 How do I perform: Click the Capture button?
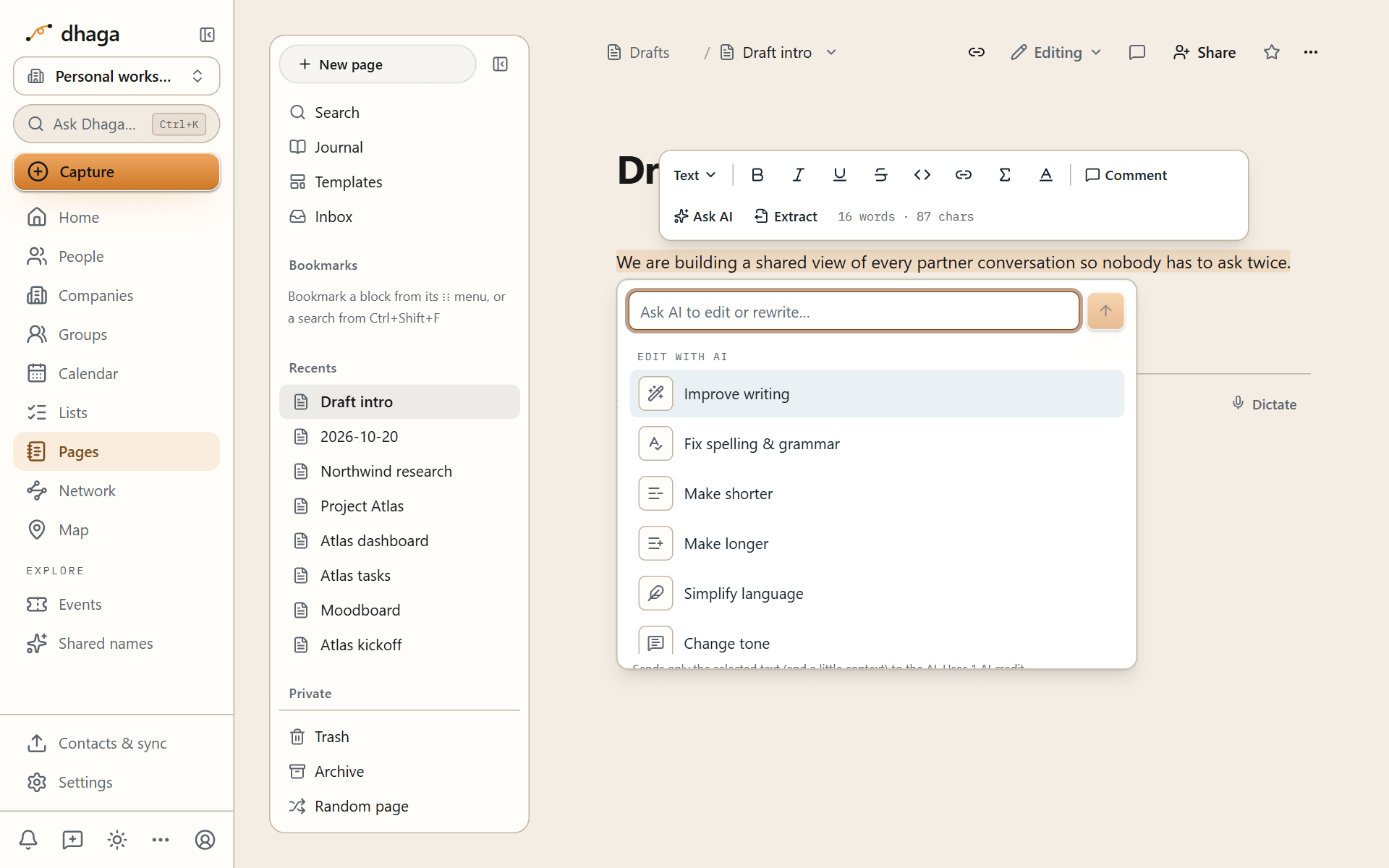[x=116, y=171]
